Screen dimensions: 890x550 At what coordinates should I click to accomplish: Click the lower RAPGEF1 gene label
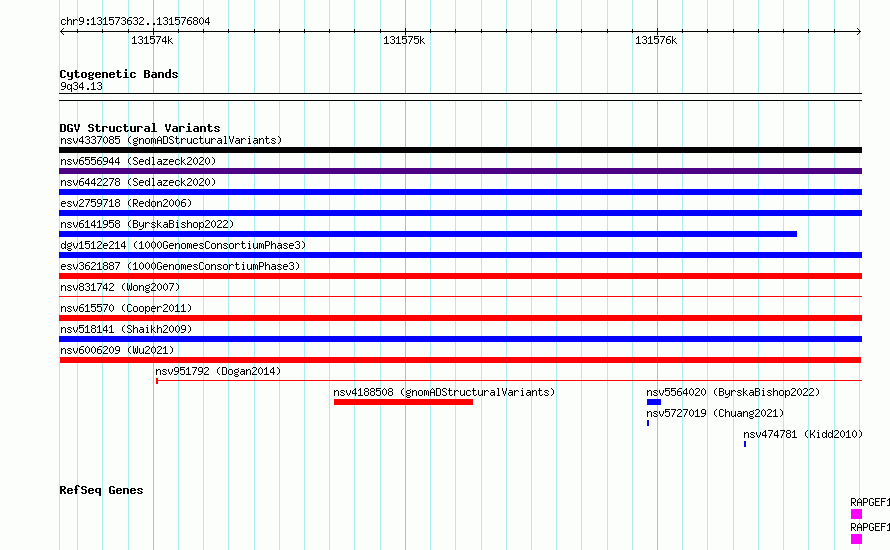[870, 527]
